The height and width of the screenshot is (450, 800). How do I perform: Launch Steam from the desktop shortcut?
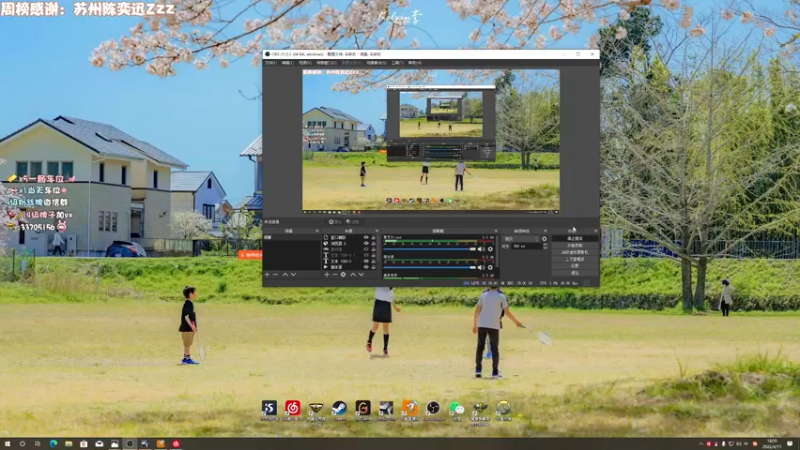coord(339,409)
